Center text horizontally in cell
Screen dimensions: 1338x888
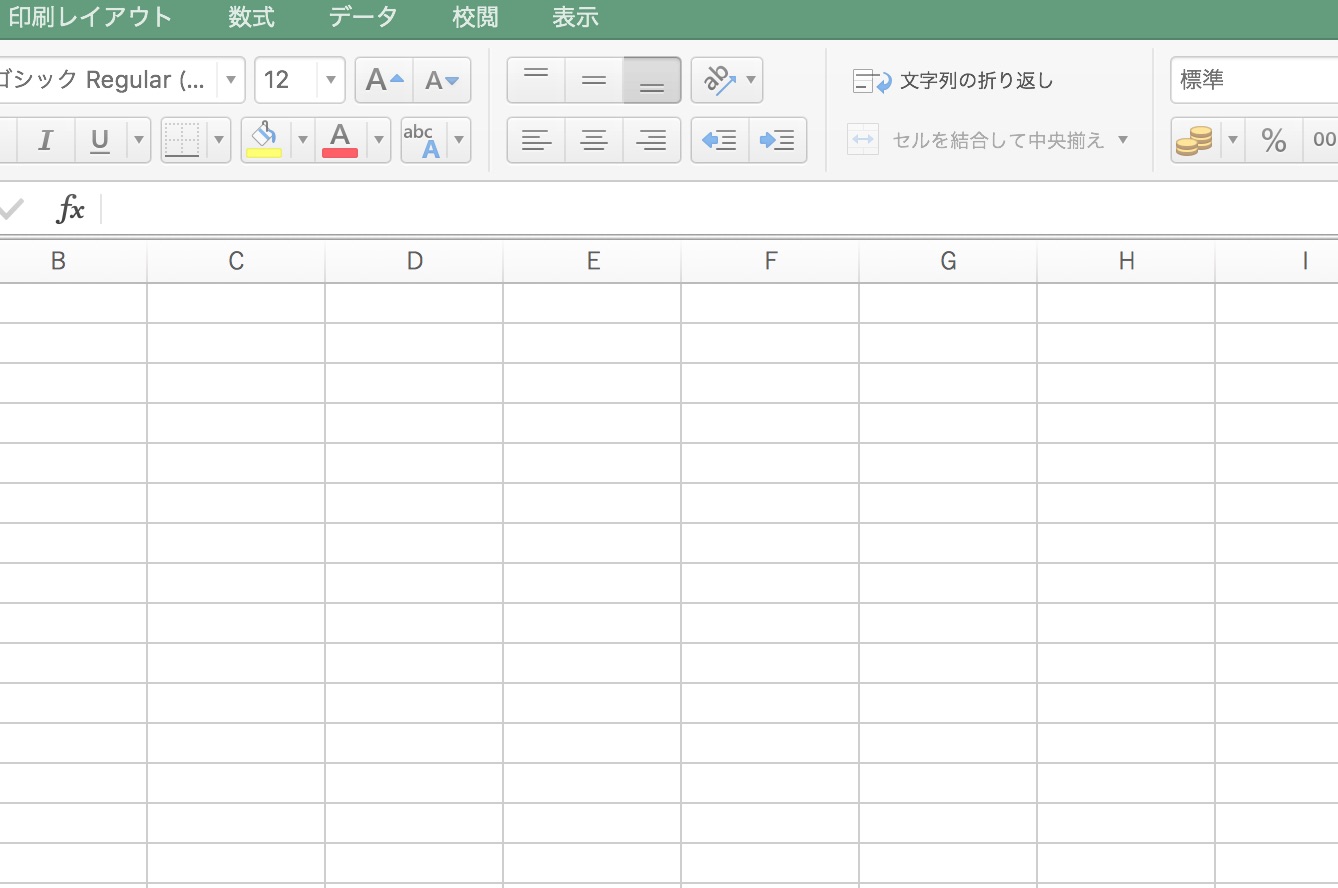(594, 140)
